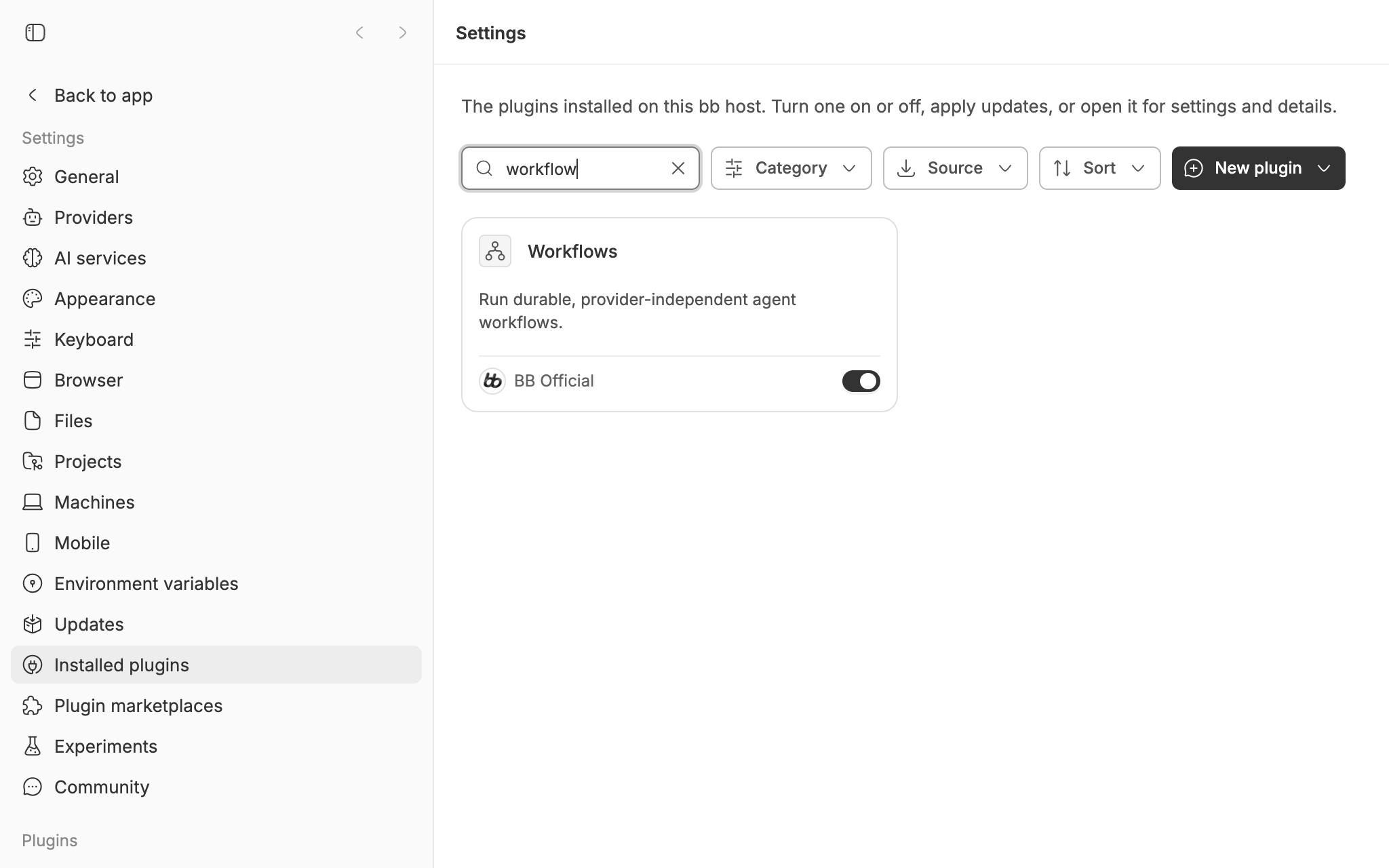The image size is (1389, 868).
Task: Click the Workflows plugin icon
Action: tap(495, 251)
